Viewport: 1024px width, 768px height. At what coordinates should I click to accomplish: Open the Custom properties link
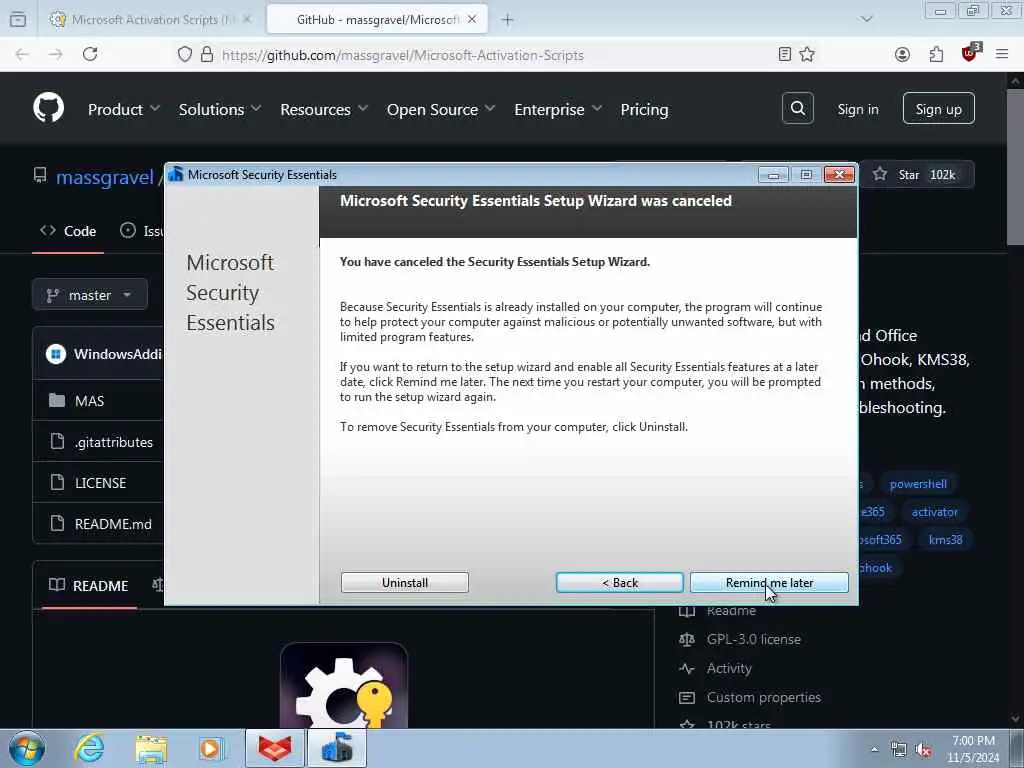[x=763, y=697]
